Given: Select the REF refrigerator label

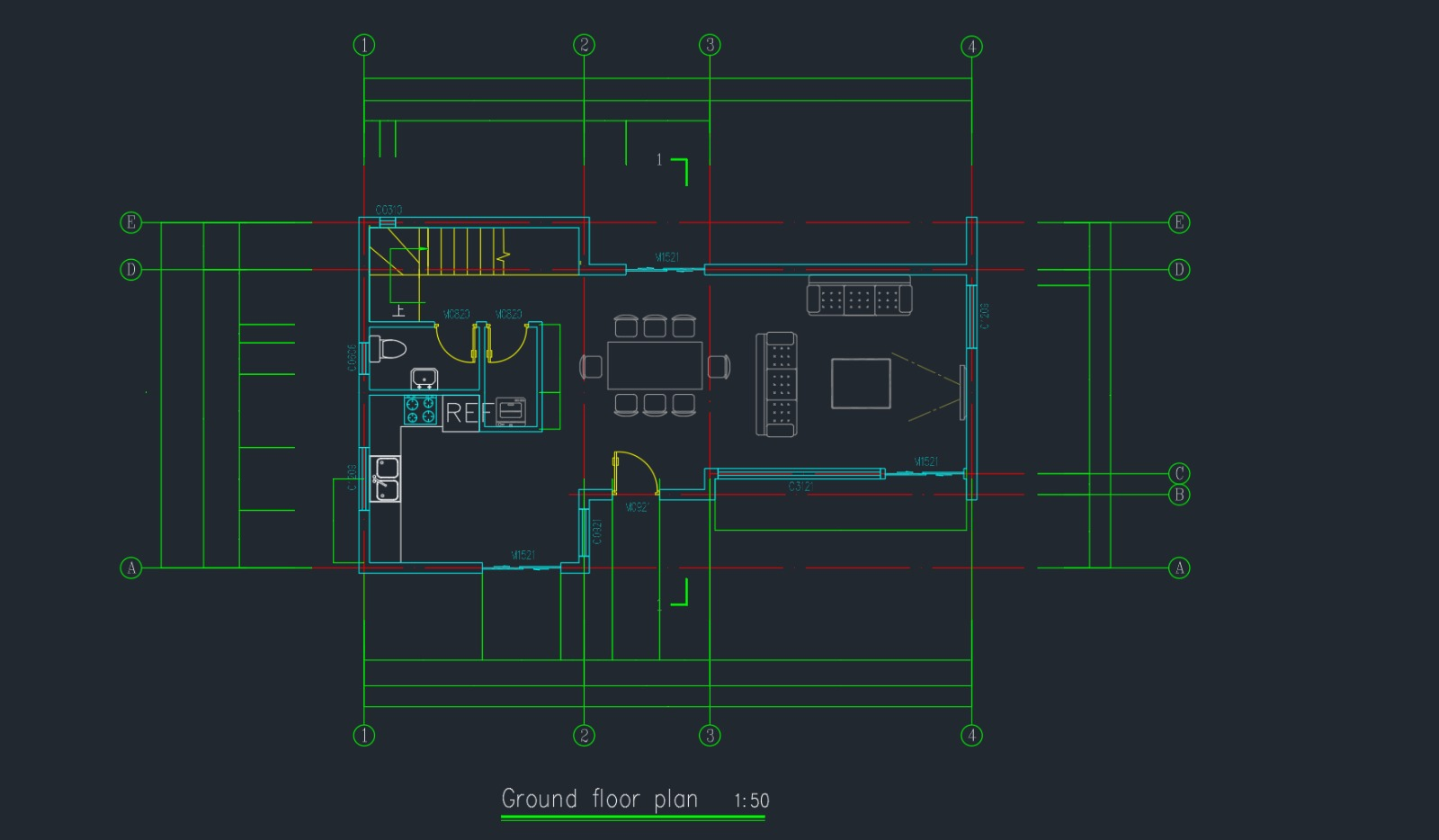Looking at the screenshot, I should [469, 413].
